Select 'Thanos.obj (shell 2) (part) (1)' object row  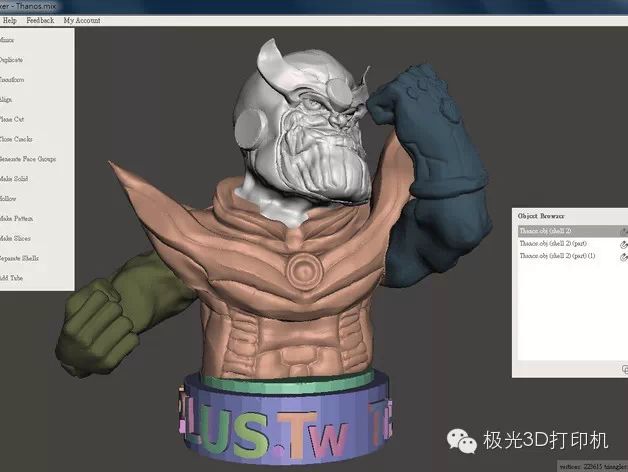pyautogui.click(x=573, y=256)
